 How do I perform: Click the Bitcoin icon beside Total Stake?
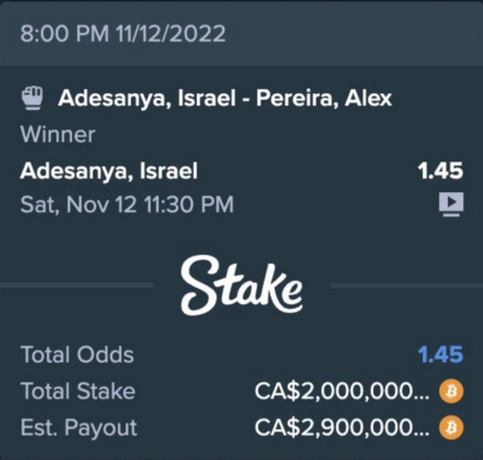[x=451, y=391]
